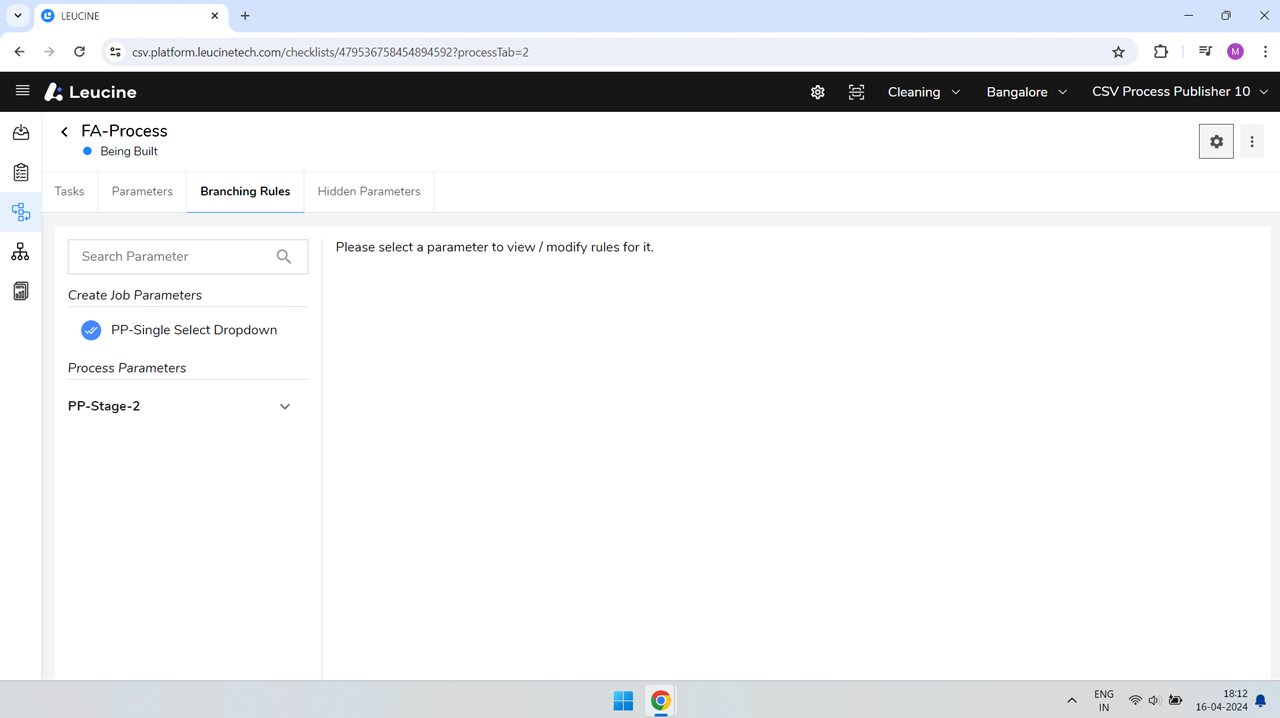Open the battery tray icon
Viewport: 1280px width, 718px height.
click(1176, 701)
